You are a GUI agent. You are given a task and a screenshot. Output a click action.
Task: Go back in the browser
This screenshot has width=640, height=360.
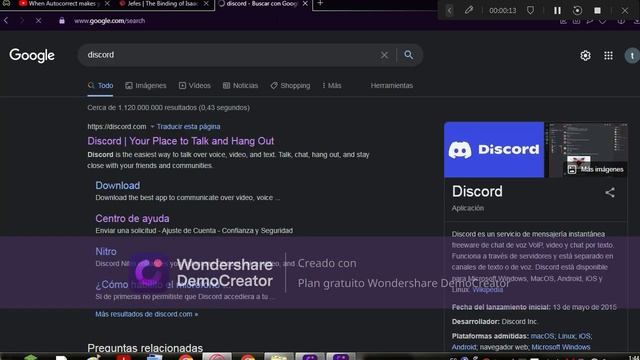(6, 20)
